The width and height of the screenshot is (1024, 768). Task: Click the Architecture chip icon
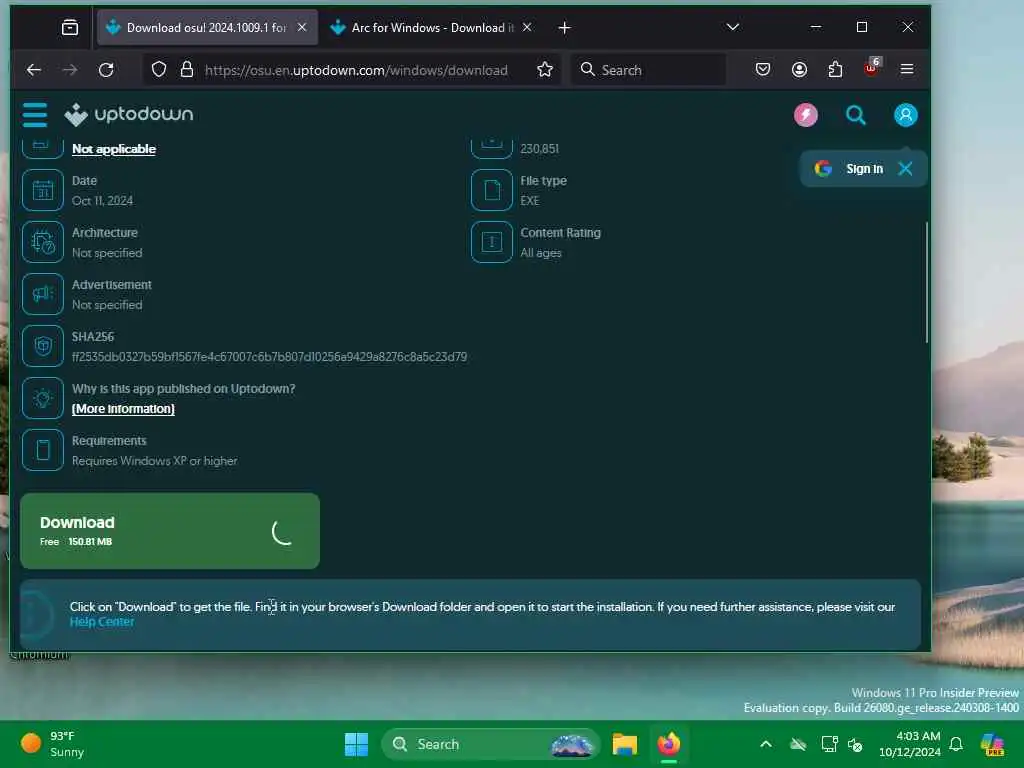tap(43, 242)
